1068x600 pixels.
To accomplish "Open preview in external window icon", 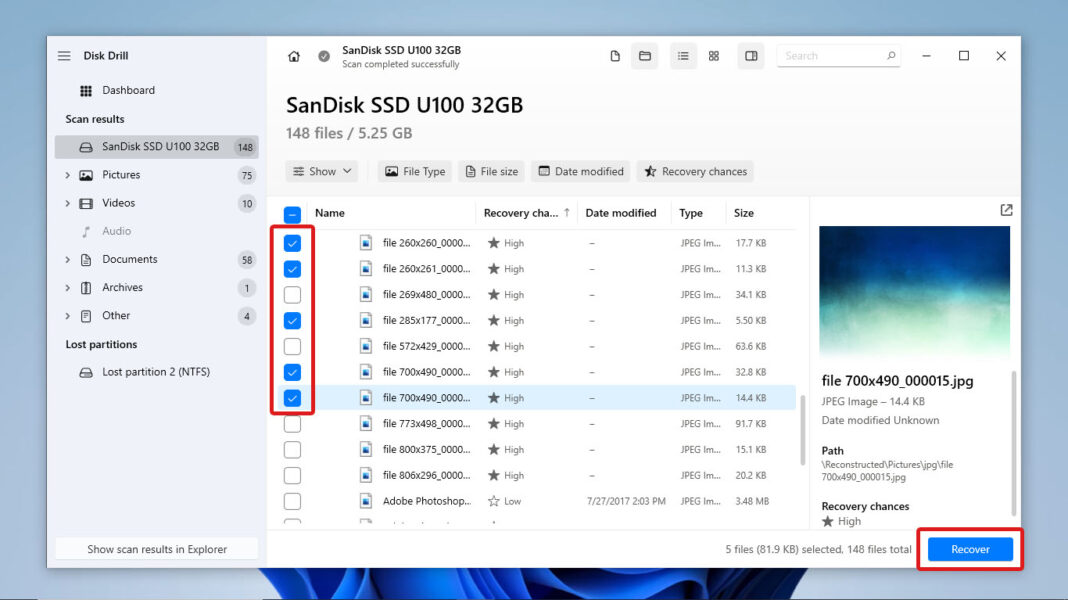I will (x=1006, y=210).
